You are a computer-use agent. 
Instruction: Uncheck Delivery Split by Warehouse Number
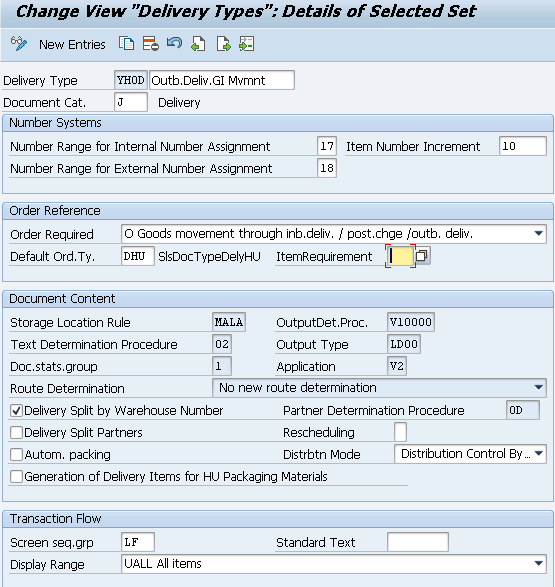click(x=16, y=411)
